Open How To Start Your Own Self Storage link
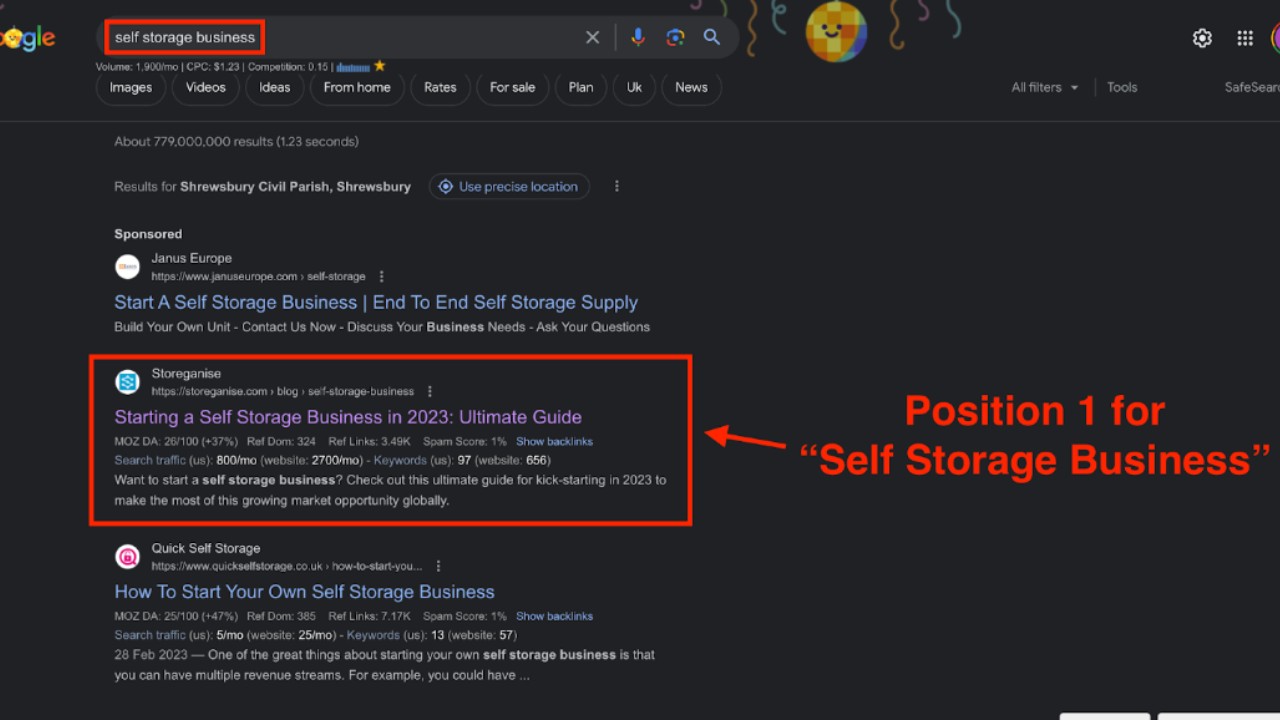Screen dimensions: 1280x720 (x=304, y=592)
